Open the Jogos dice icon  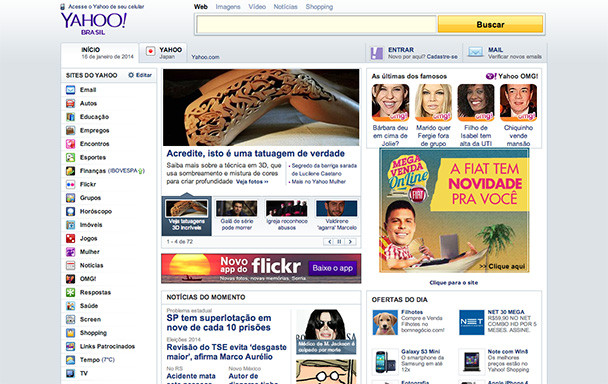pyautogui.click(x=70, y=239)
